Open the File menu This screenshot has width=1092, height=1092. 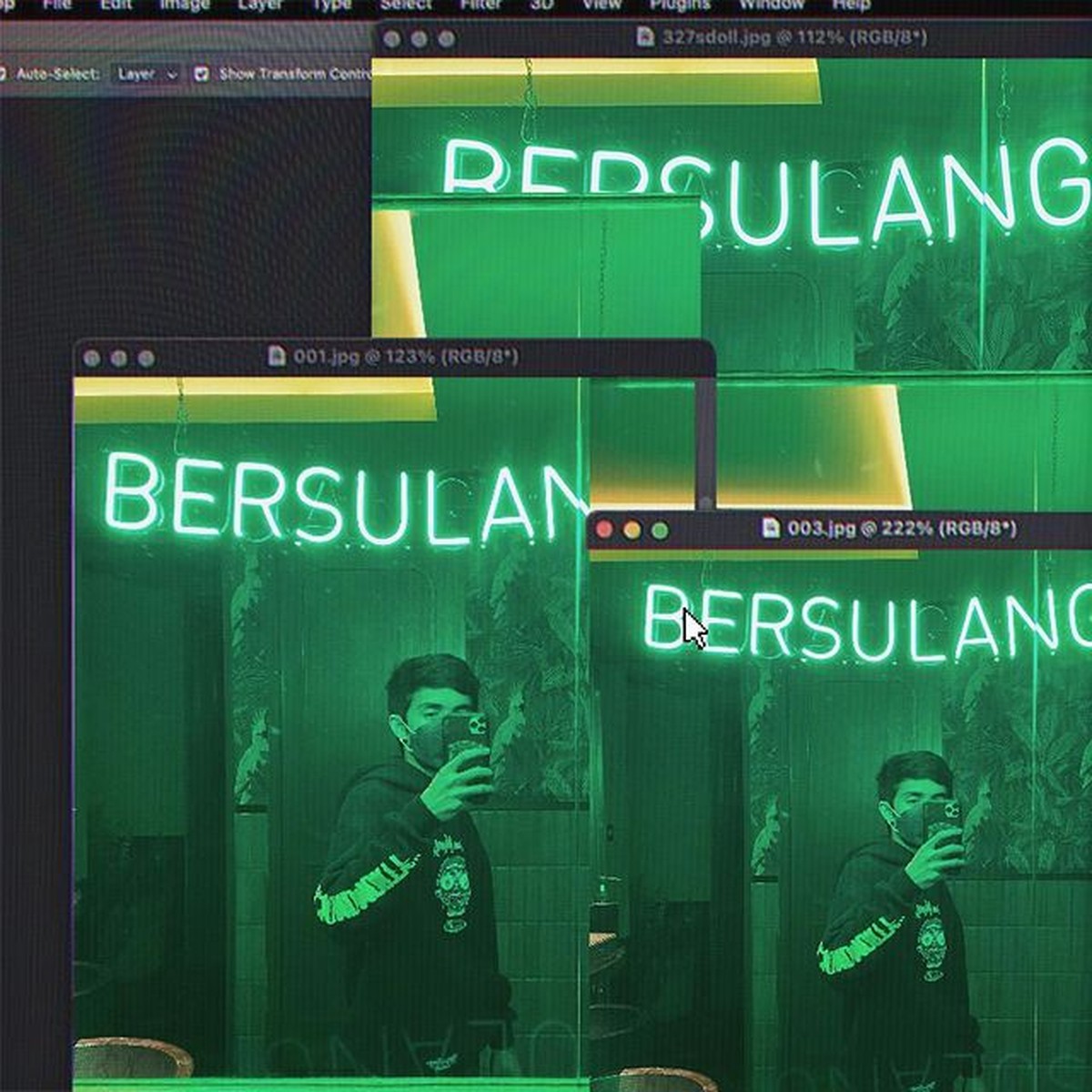click(x=56, y=5)
